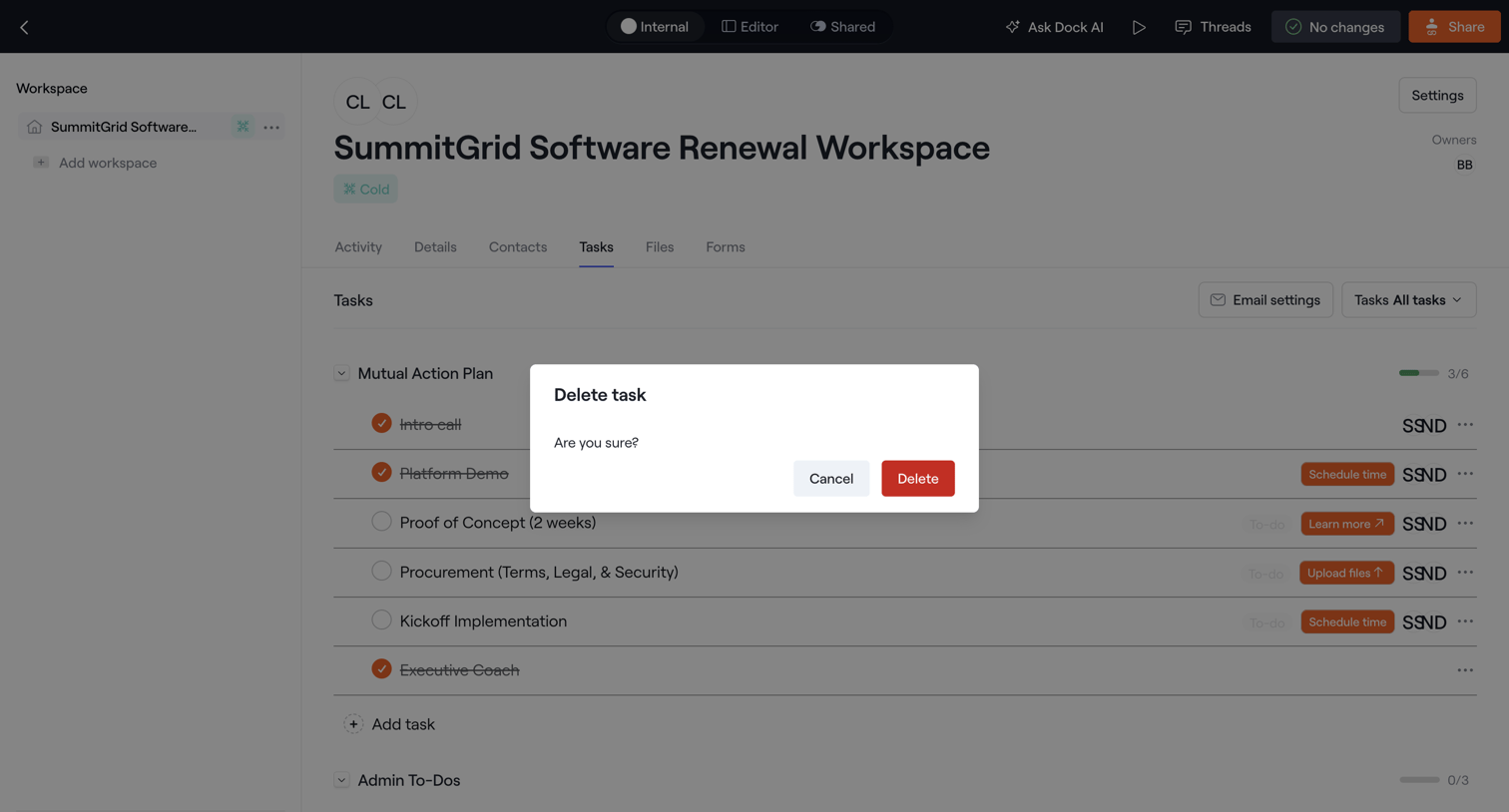Switch to Internal view mode
Image resolution: width=1509 pixels, height=812 pixels.
tap(655, 27)
